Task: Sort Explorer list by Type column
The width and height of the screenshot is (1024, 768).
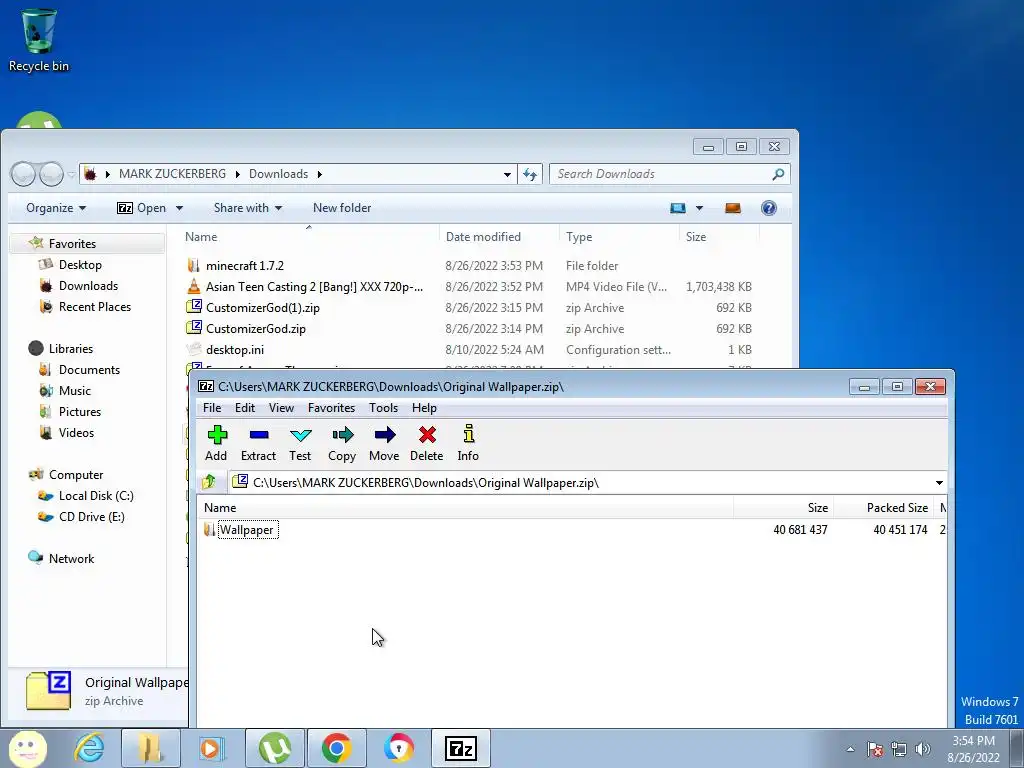Action: click(x=619, y=237)
